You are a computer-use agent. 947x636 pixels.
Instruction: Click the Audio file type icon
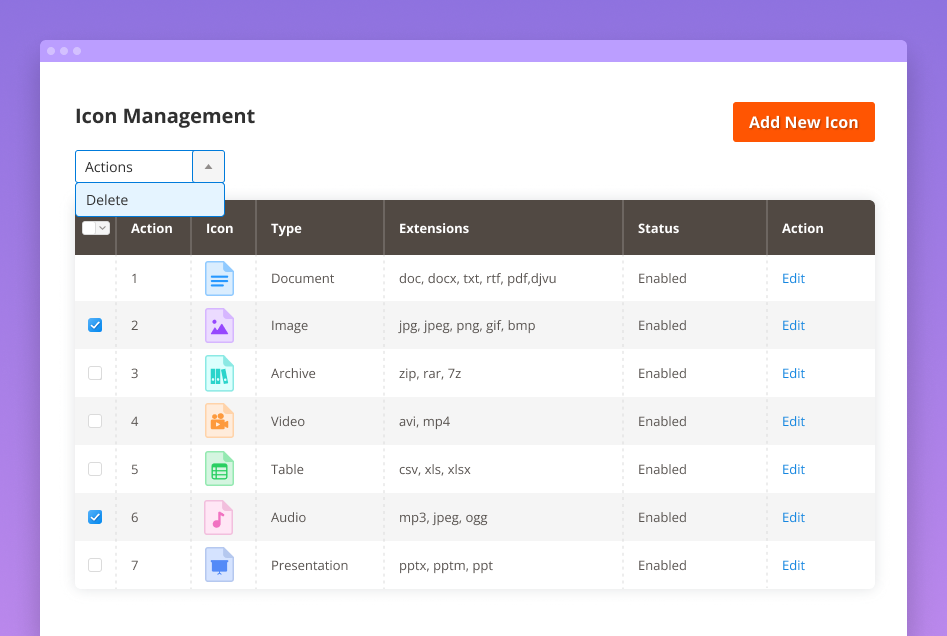coord(220,517)
